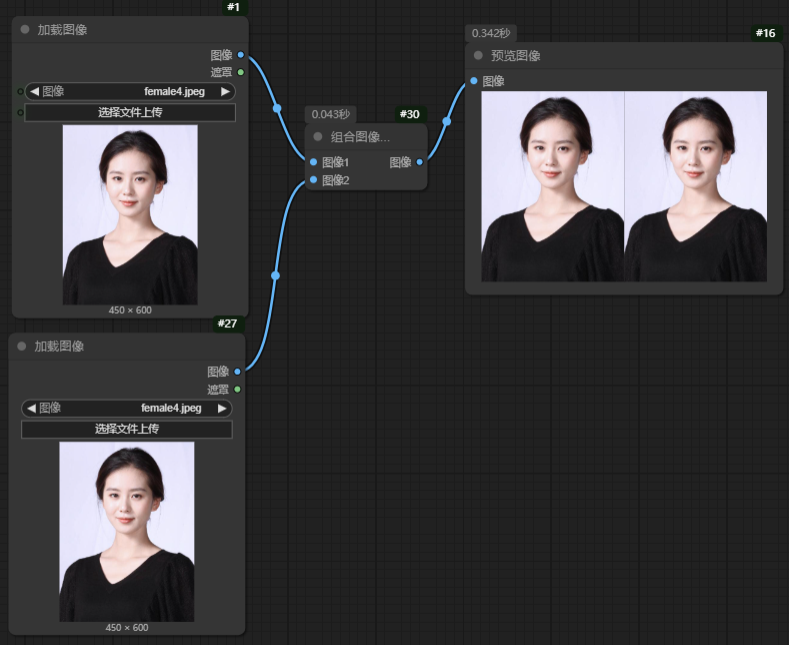Image resolution: width=789 pixels, height=645 pixels.
Task: Click the 组合图像 node title
Action: click(x=360, y=137)
